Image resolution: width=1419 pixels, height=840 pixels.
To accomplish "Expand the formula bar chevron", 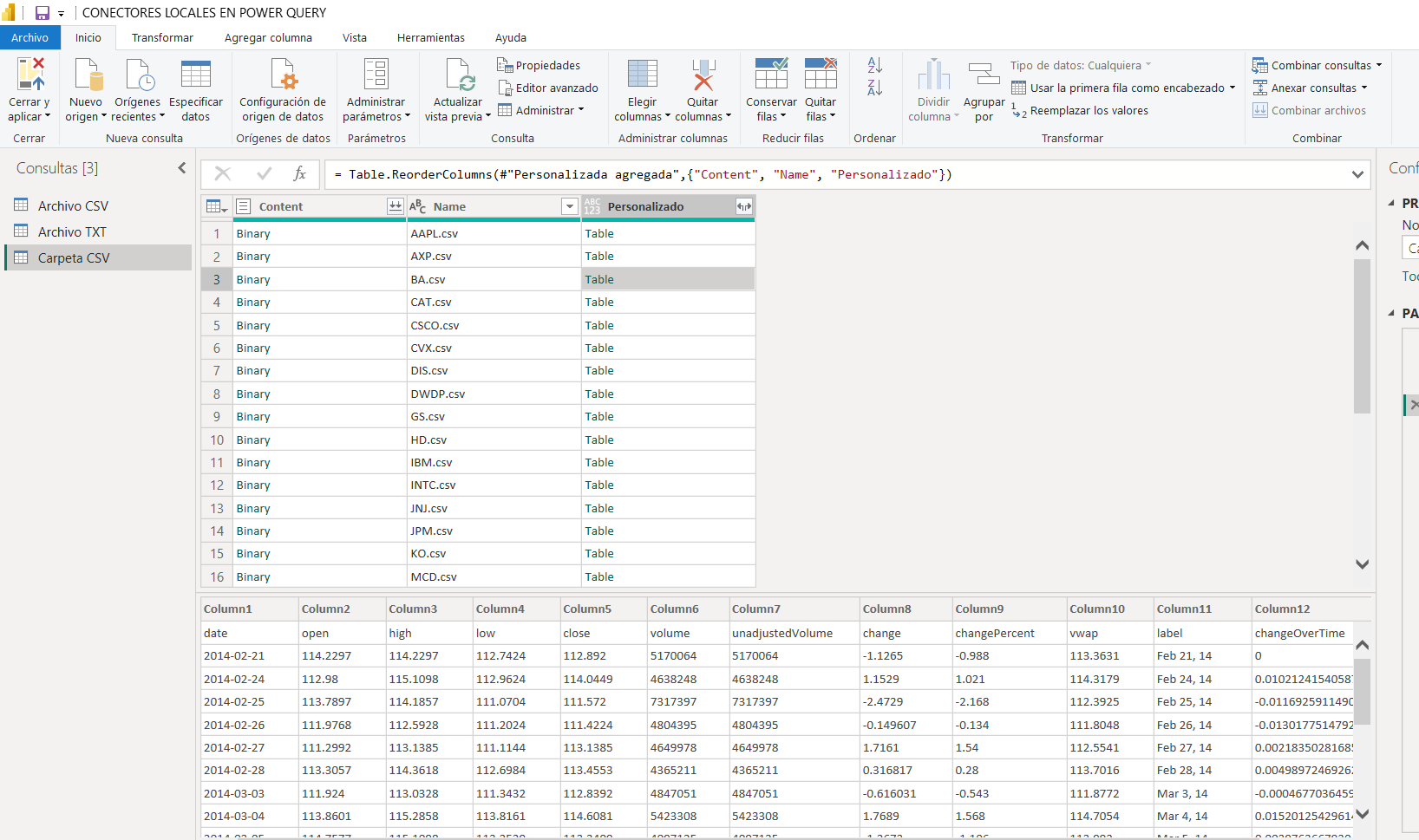I will pos(1357,174).
